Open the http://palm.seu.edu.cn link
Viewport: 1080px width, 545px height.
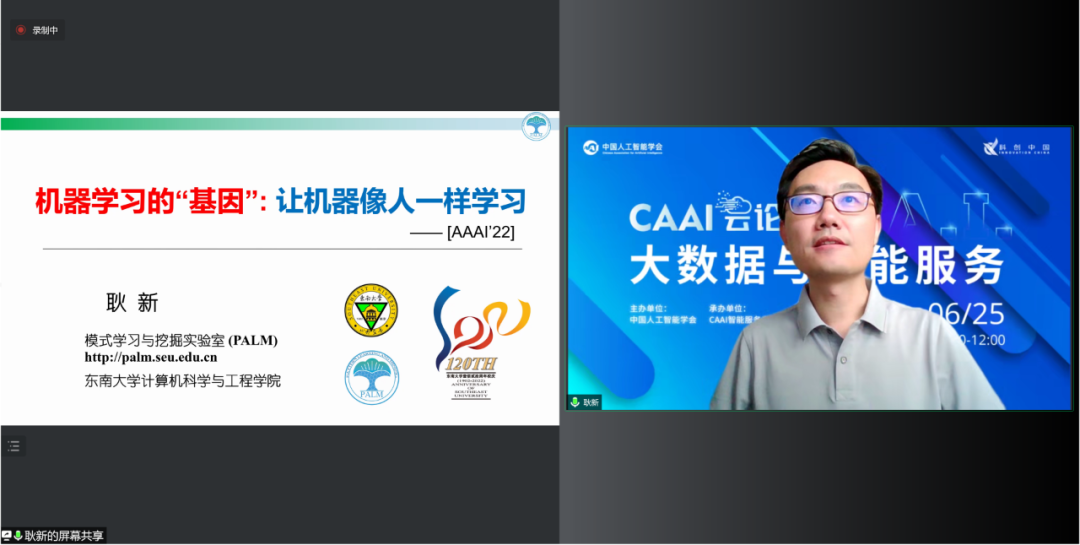tap(151, 357)
